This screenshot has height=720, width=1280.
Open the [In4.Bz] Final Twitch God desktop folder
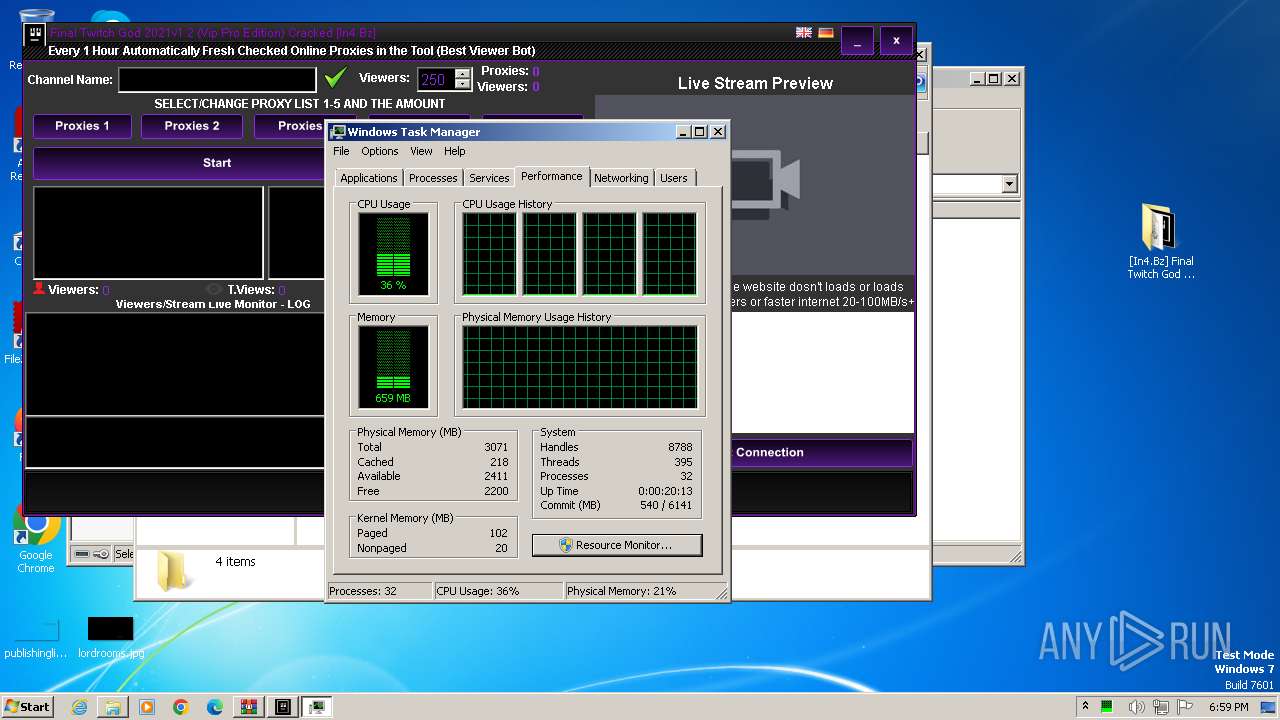tap(1160, 240)
